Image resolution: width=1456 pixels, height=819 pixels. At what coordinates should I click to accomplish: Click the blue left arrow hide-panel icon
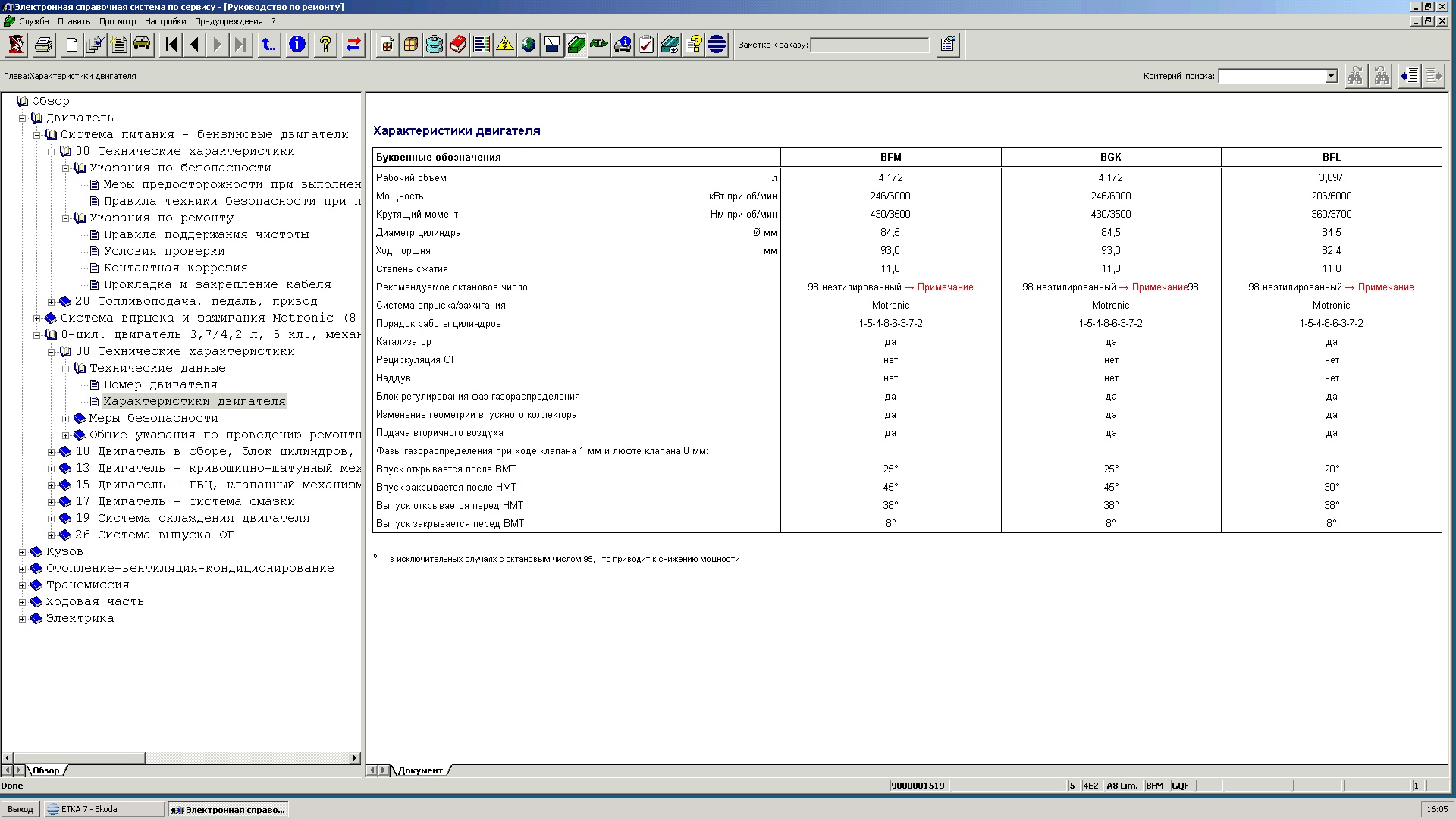tap(1410, 76)
